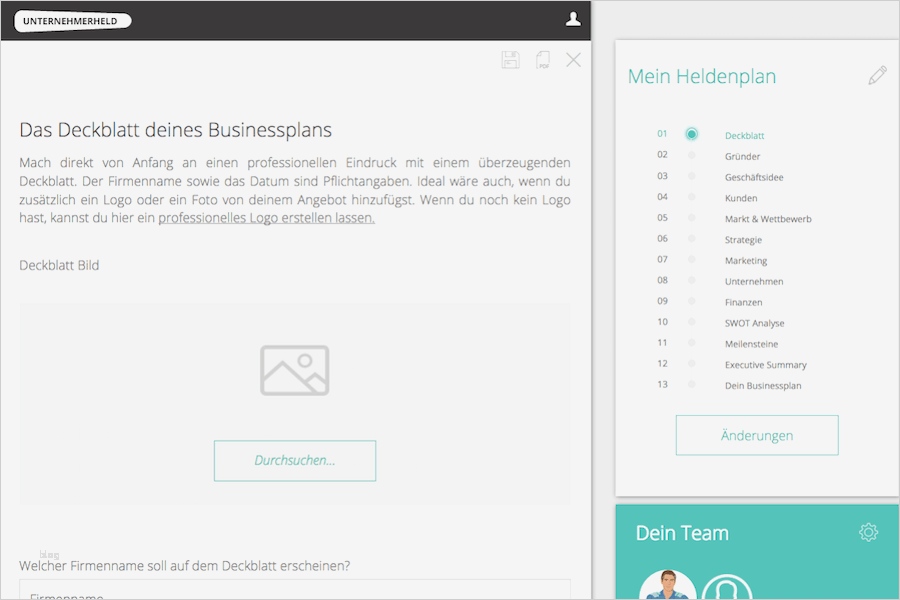Screen dimensions: 900x600
Task: Open Dein Team settings gear
Action: click(868, 532)
